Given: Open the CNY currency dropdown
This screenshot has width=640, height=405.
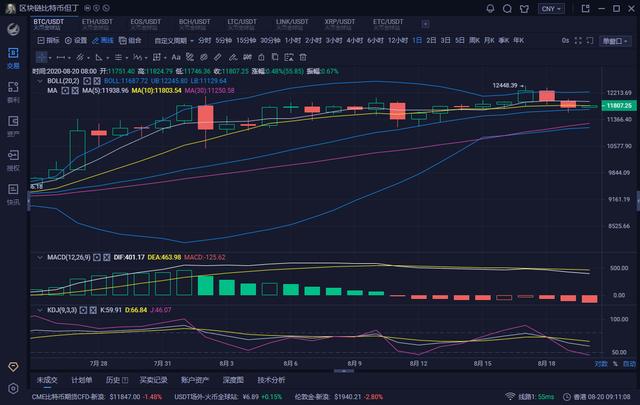Looking at the screenshot, I should [x=551, y=9].
